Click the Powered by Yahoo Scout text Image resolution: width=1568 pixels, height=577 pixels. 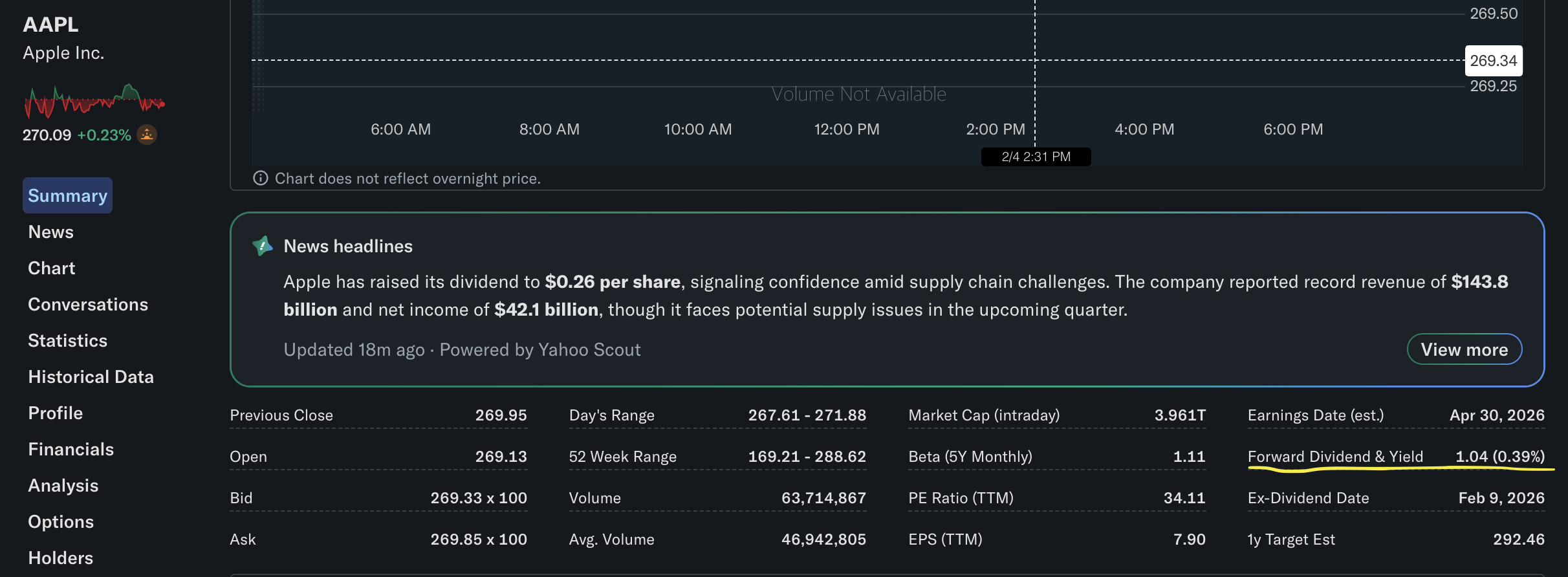540,350
